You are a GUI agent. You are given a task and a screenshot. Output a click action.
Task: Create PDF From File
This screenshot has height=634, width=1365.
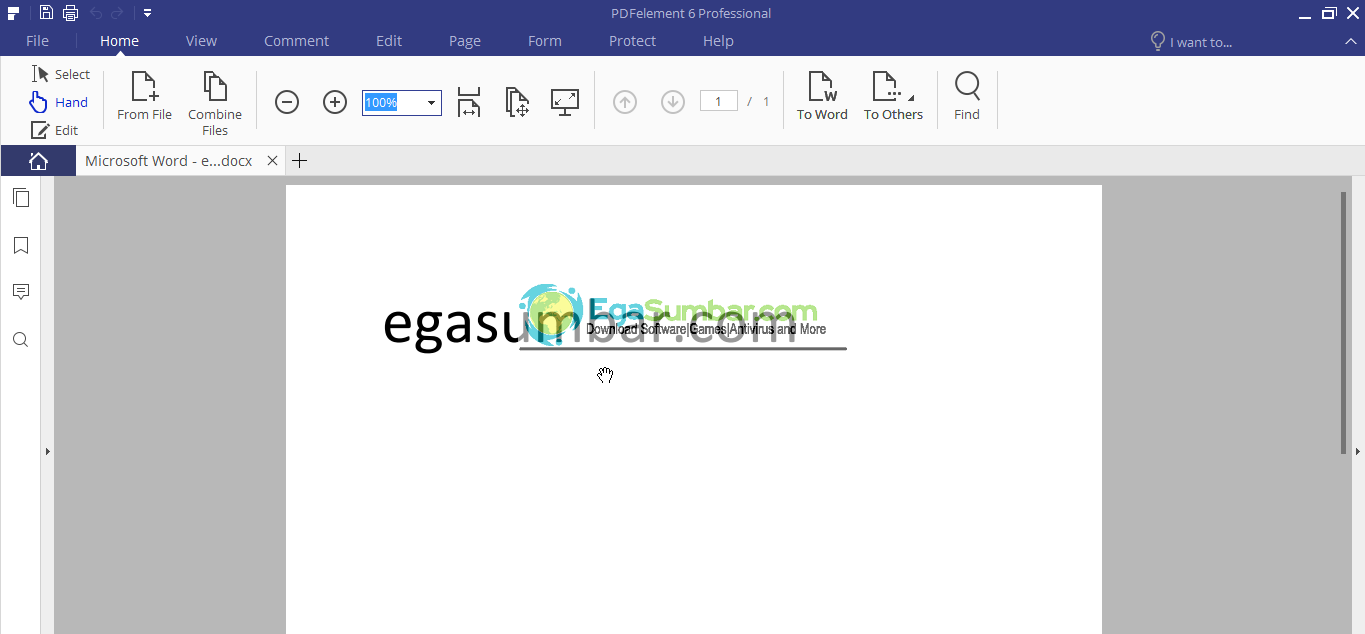pos(145,97)
